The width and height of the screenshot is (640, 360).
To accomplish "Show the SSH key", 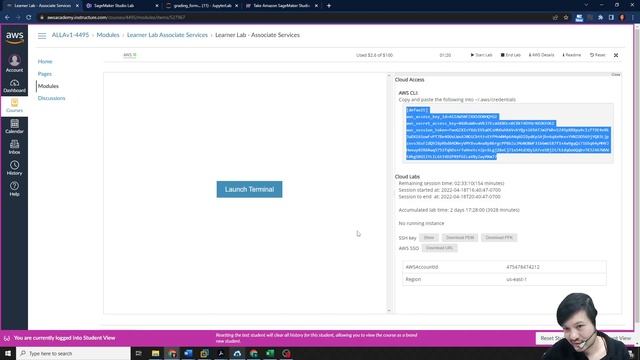I will pyautogui.click(x=429, y=238).
